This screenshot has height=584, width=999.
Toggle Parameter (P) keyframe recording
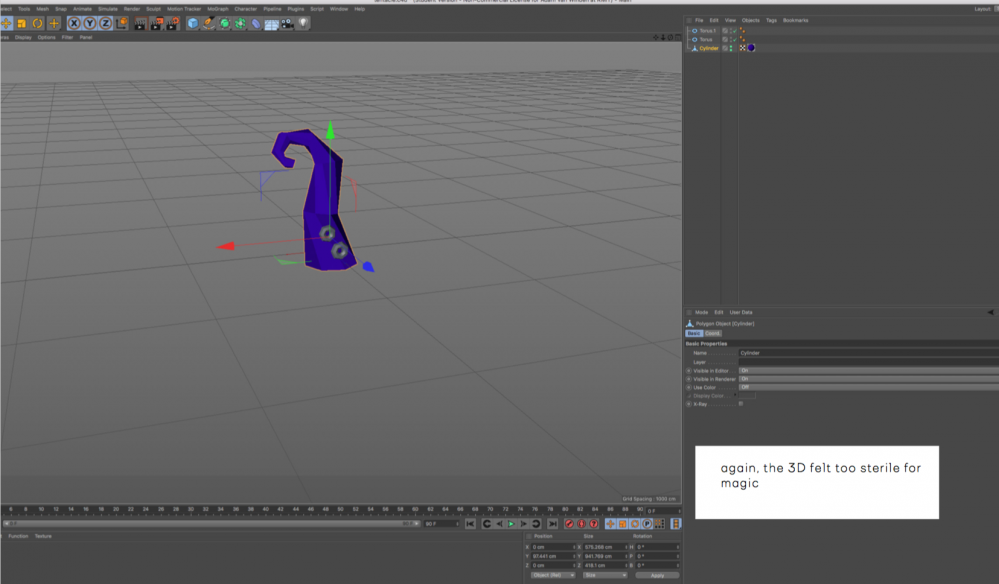pos(647,523)
